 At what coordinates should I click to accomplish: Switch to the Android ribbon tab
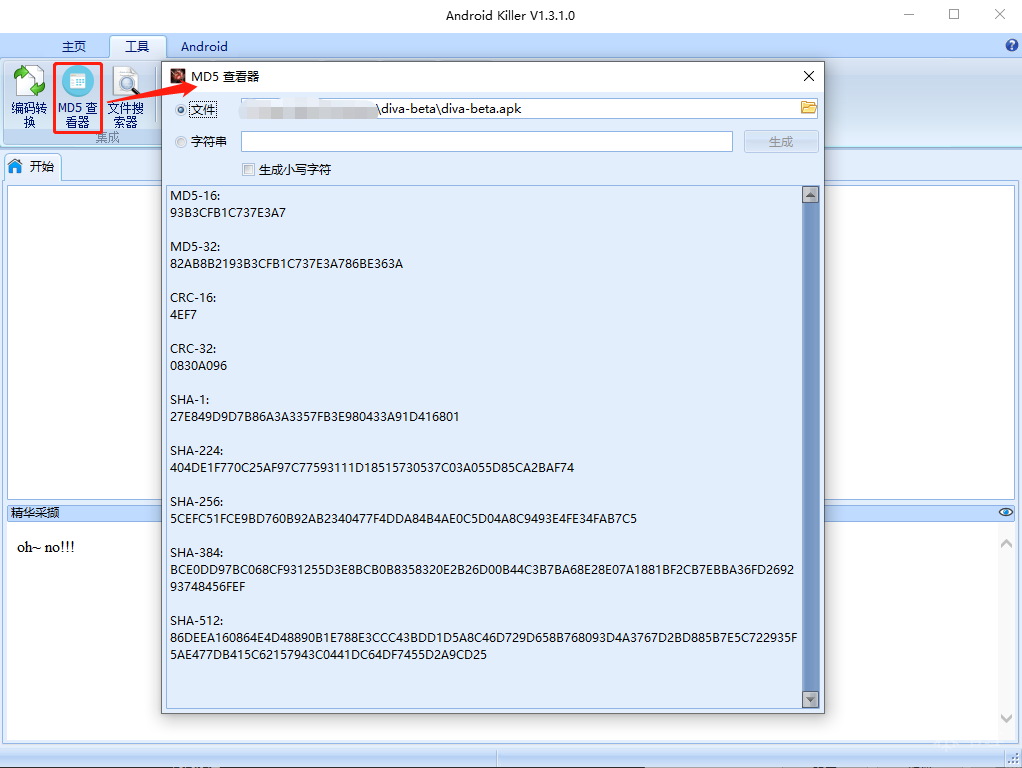(x=204, y=46)
